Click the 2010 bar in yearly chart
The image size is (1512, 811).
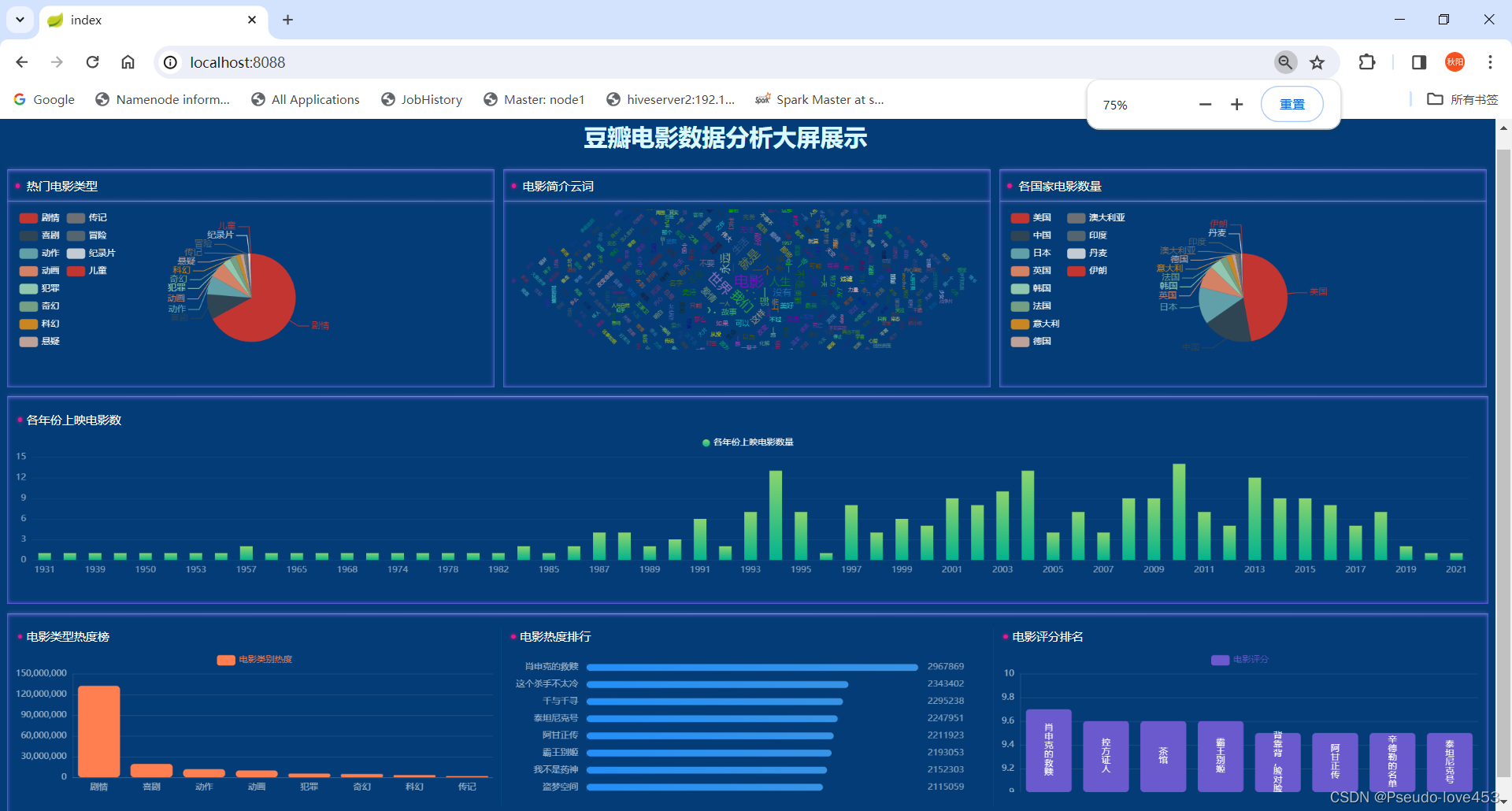coord(1179,512)
